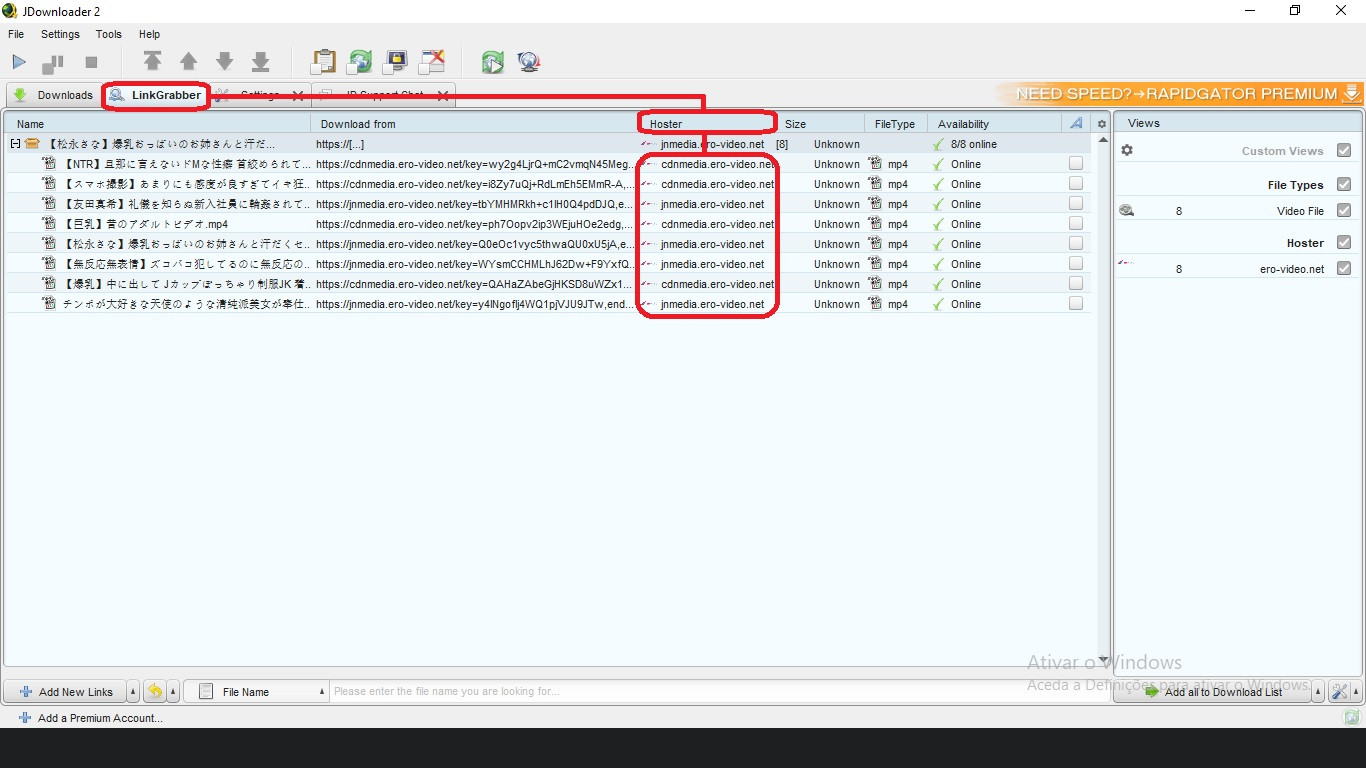Click the table scrollbar up arrow
Screen dimensions: 1366x768
(1103, 141)
